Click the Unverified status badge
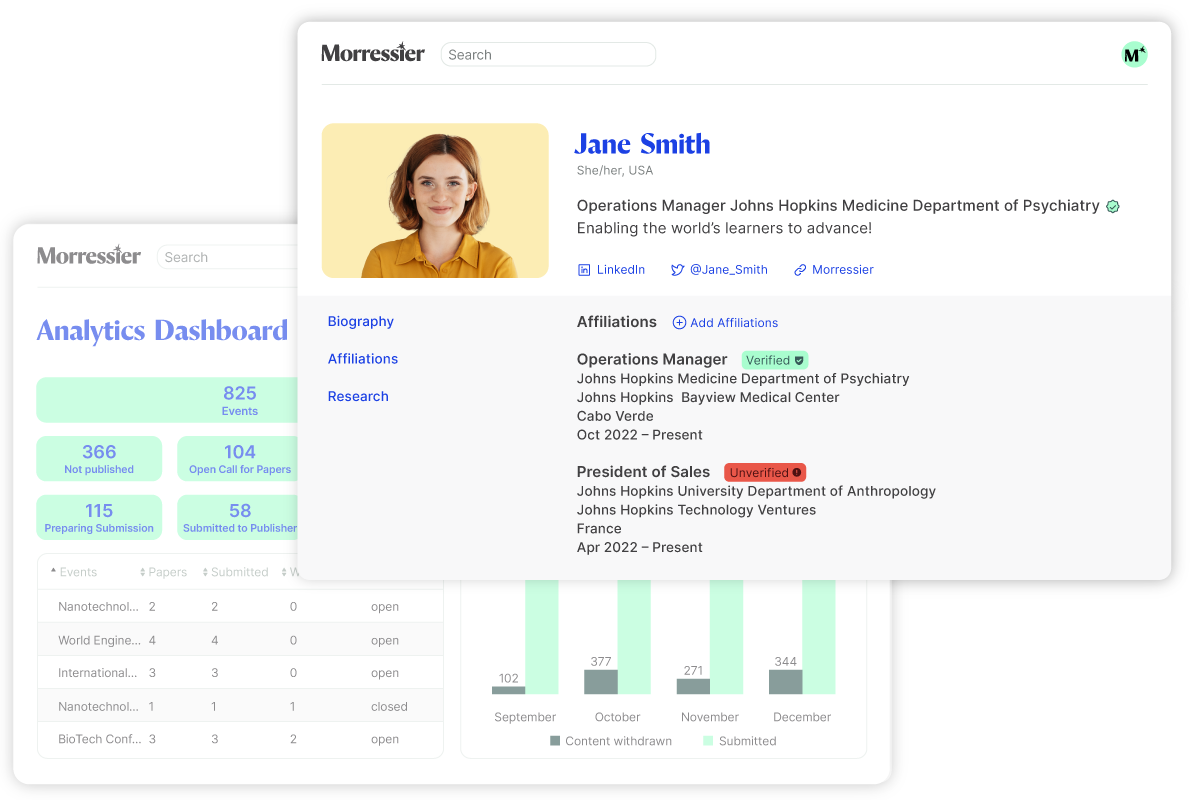Screen dimensions: 1200x800 (x=765, y=473)
